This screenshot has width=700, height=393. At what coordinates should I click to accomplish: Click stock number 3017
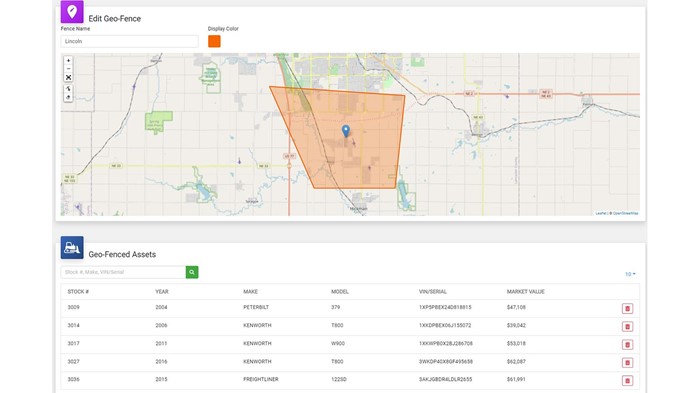(x=73, y=343)
